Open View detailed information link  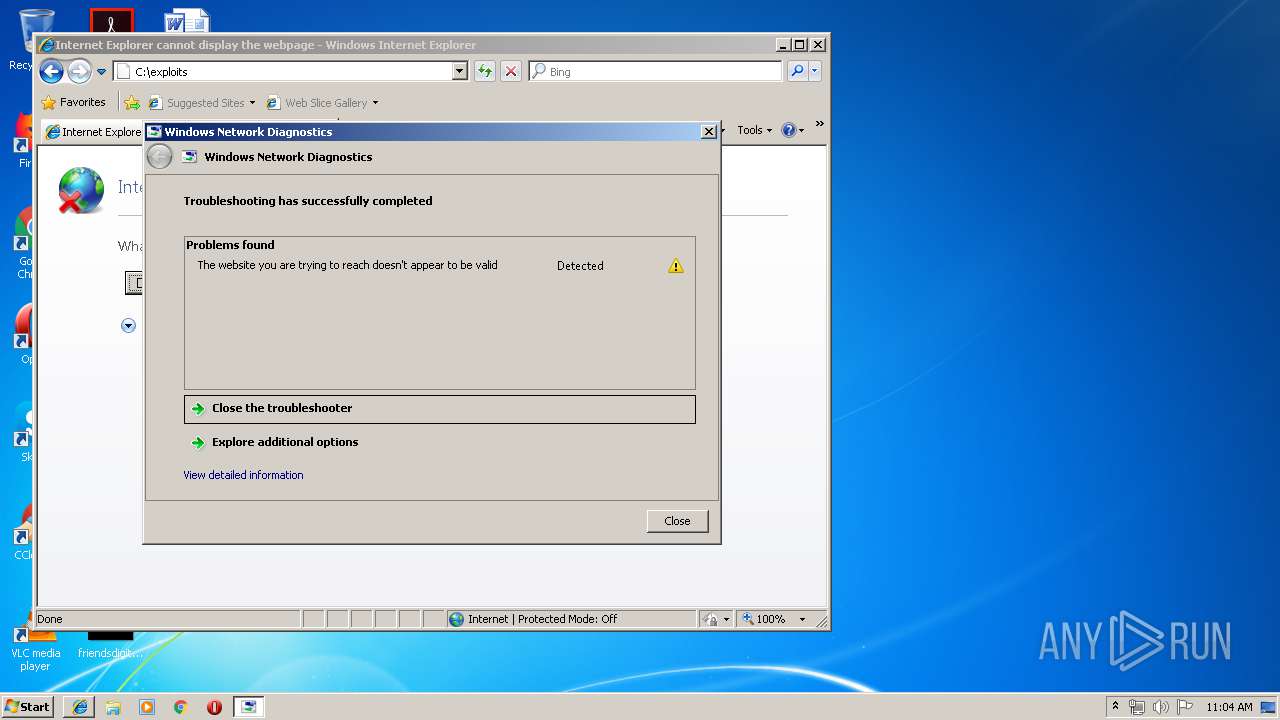pos(243,475)
